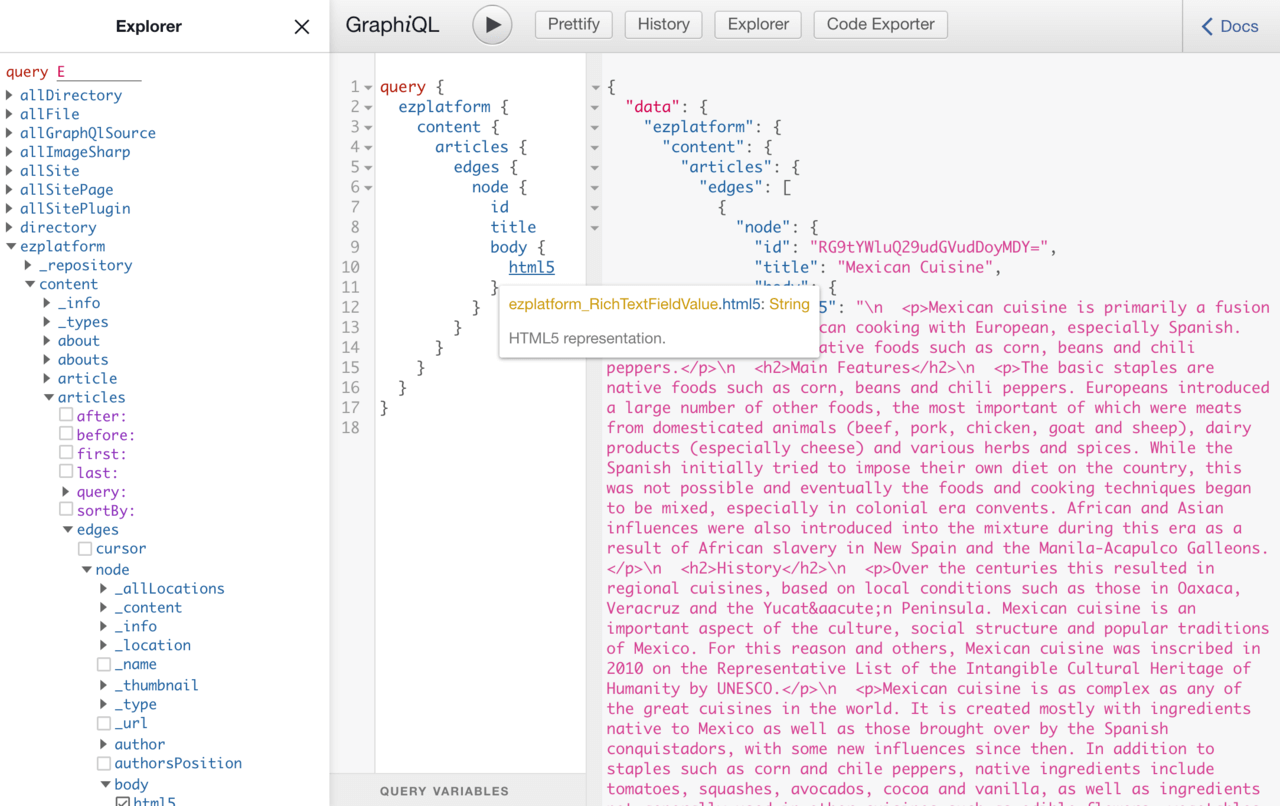Click "Mexican Cuisine" title value in results
Viewport: 1280px width, 806px height.
pos(917,267)
